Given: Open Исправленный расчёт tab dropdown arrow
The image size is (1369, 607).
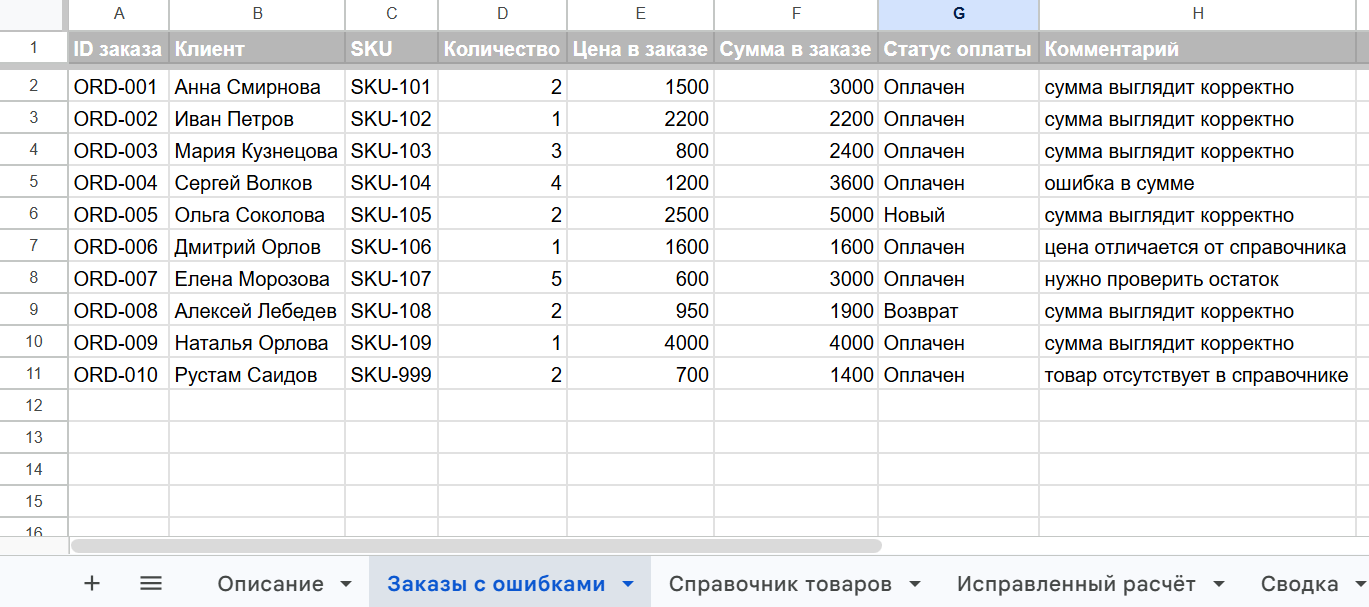Looking at the screenshot, I should point(1218,584).
